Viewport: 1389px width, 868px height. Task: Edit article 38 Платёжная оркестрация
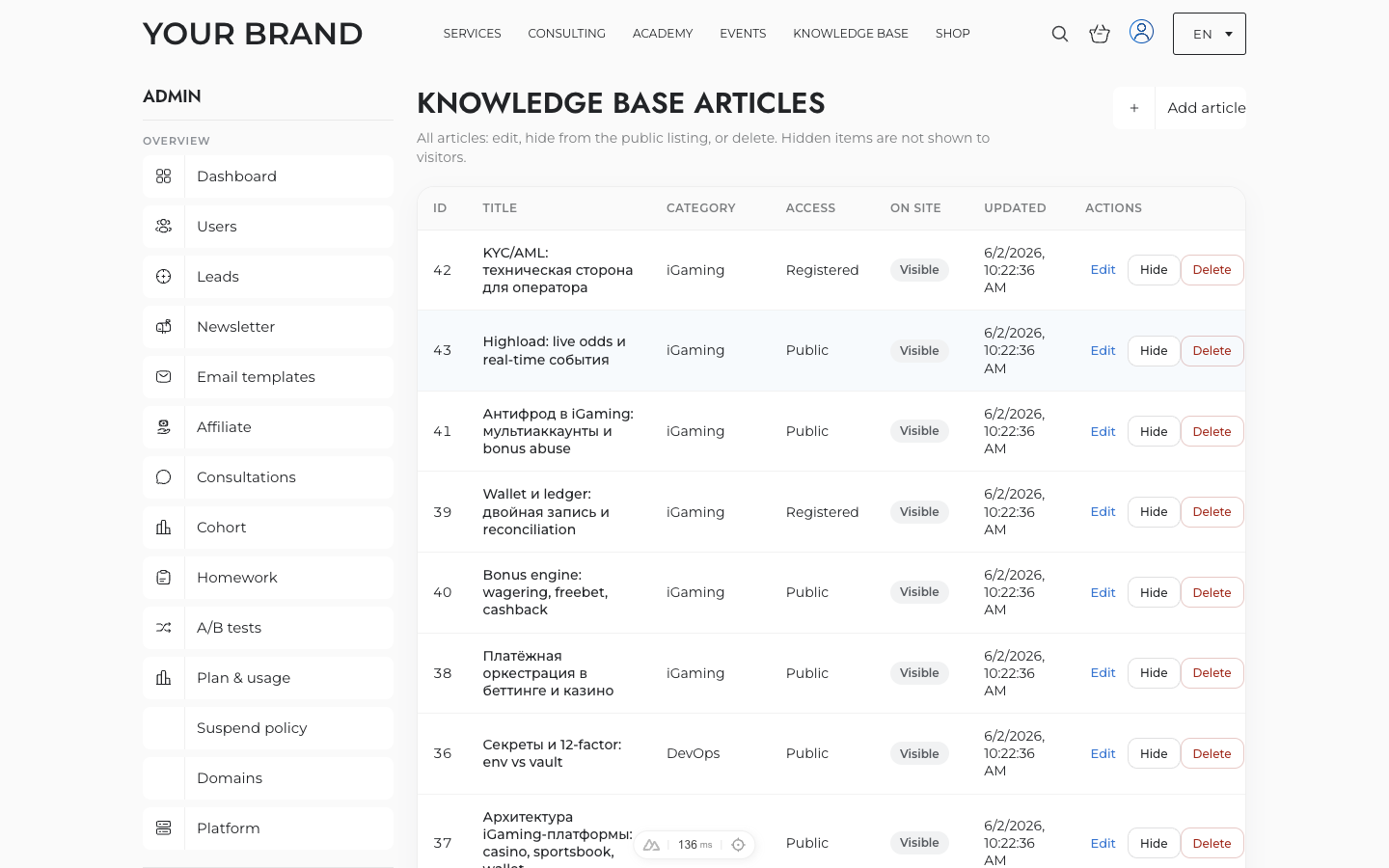(1103, 673)
